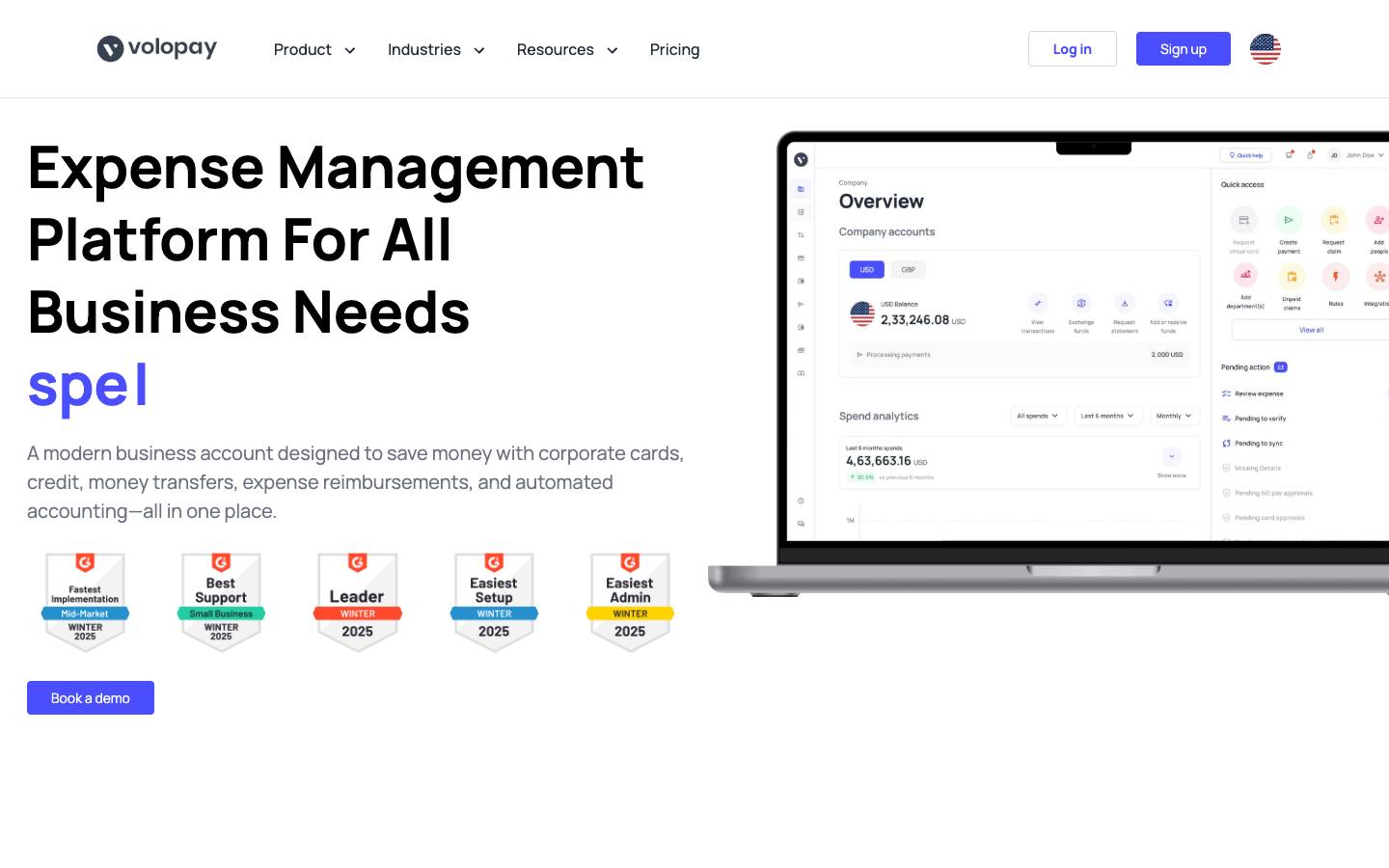Viewport: 1389px width, 868px height.
Task: Select the Fastest Implementation Mid-Market badge
Action: 85,602
